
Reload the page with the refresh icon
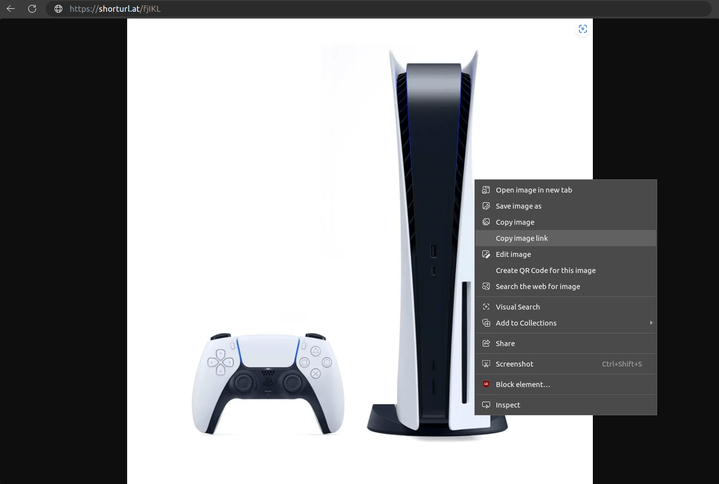32,9
